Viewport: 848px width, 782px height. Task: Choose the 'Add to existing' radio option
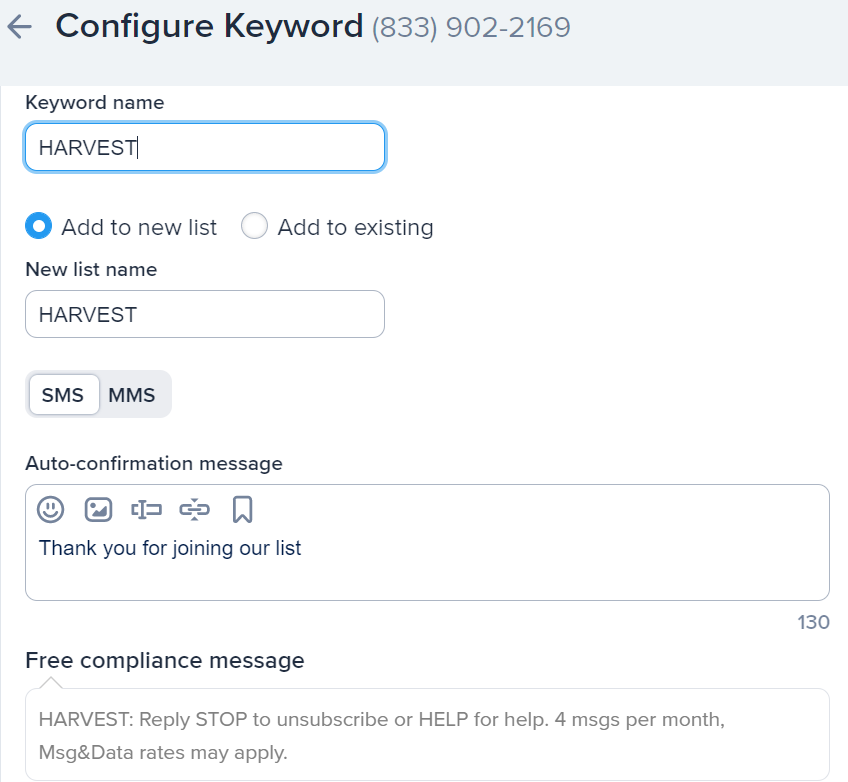(x=255, y=227)
